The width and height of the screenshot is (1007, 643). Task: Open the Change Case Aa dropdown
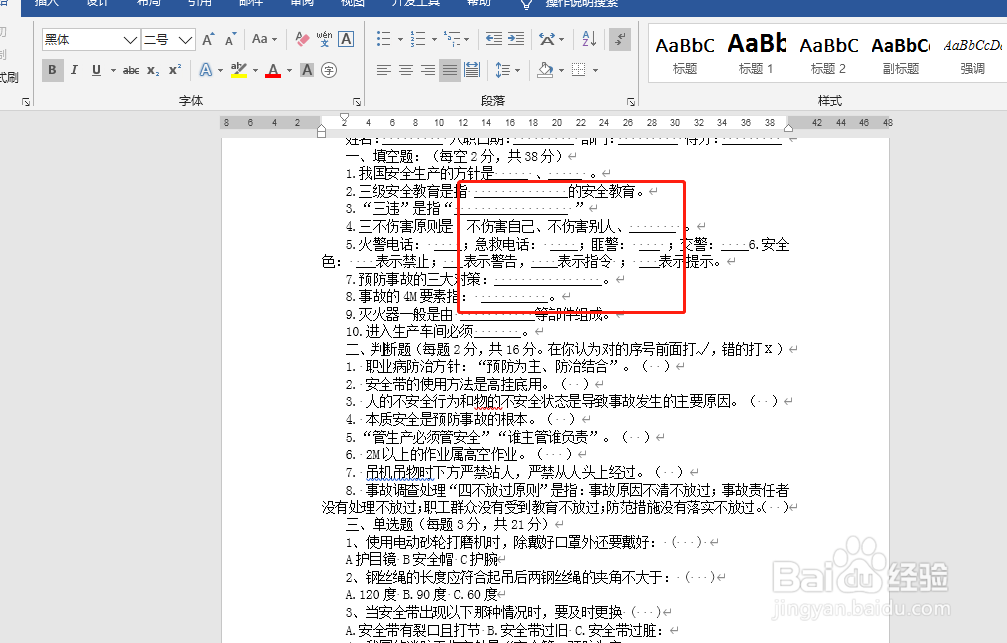click(264, 39)
